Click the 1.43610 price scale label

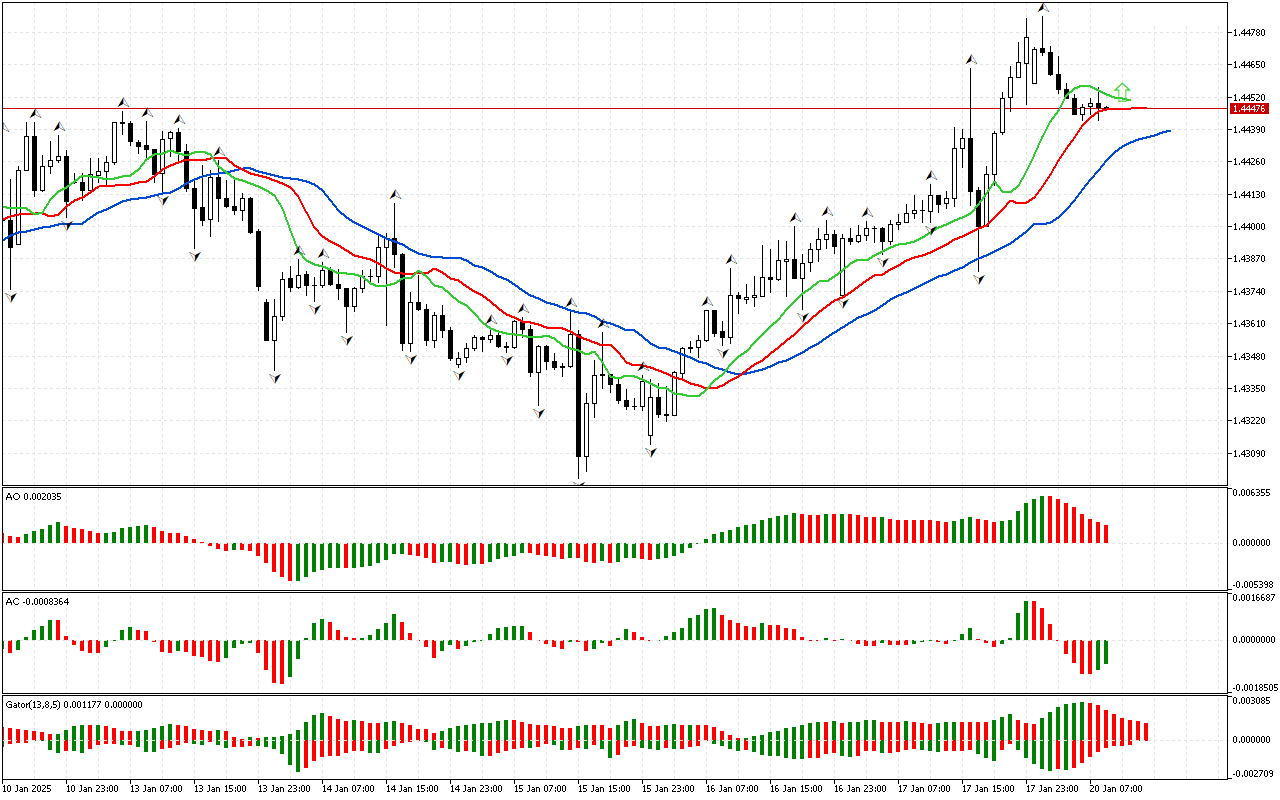click(x=1249, y=324)
